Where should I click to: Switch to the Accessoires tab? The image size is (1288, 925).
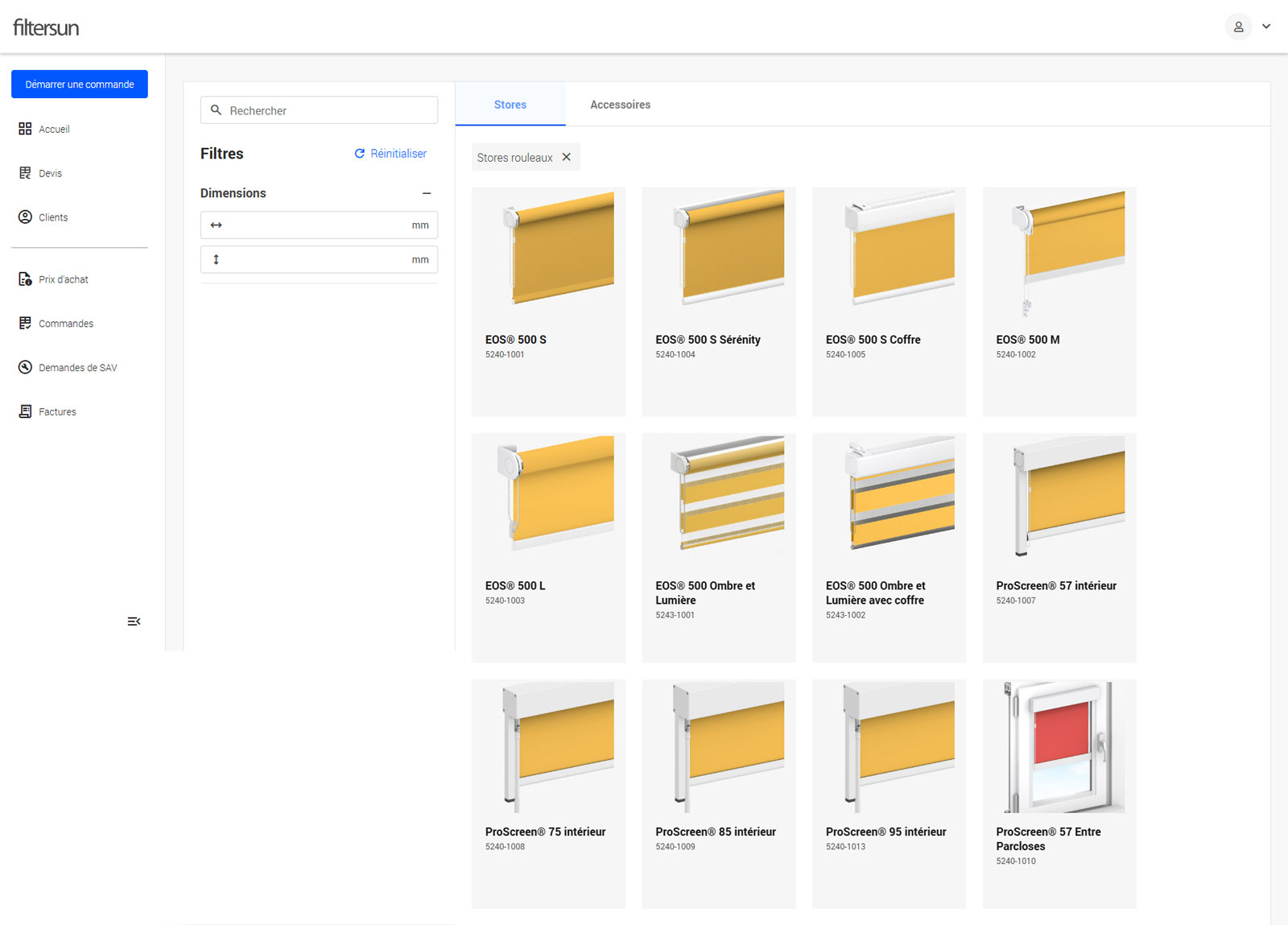(620, 105)
